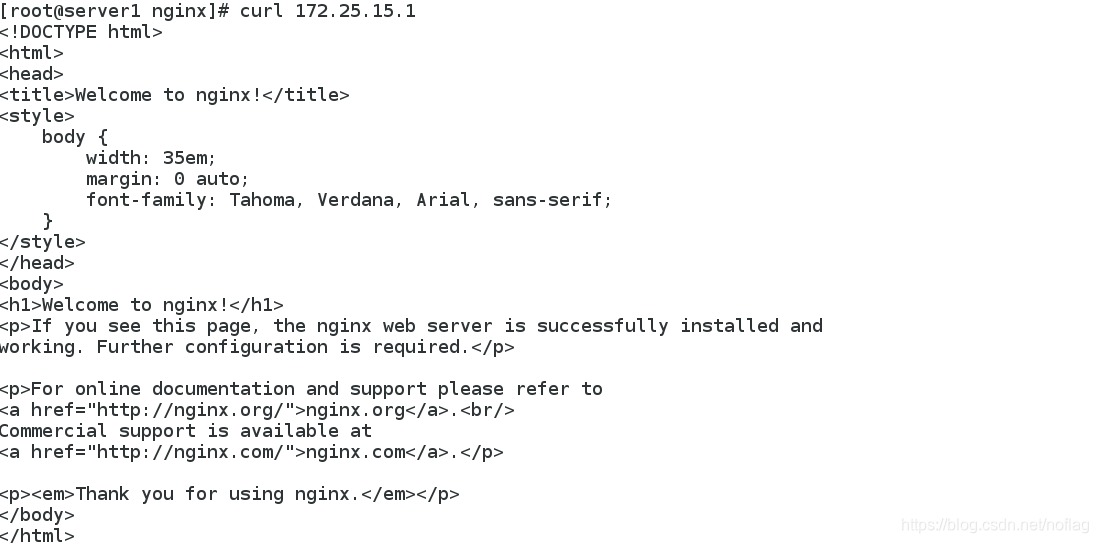Click the 'Further configuration is required' line

[x=257, y=348]
